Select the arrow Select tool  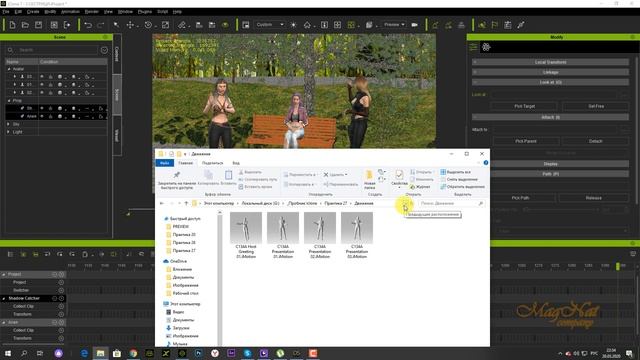click(116, 25)
